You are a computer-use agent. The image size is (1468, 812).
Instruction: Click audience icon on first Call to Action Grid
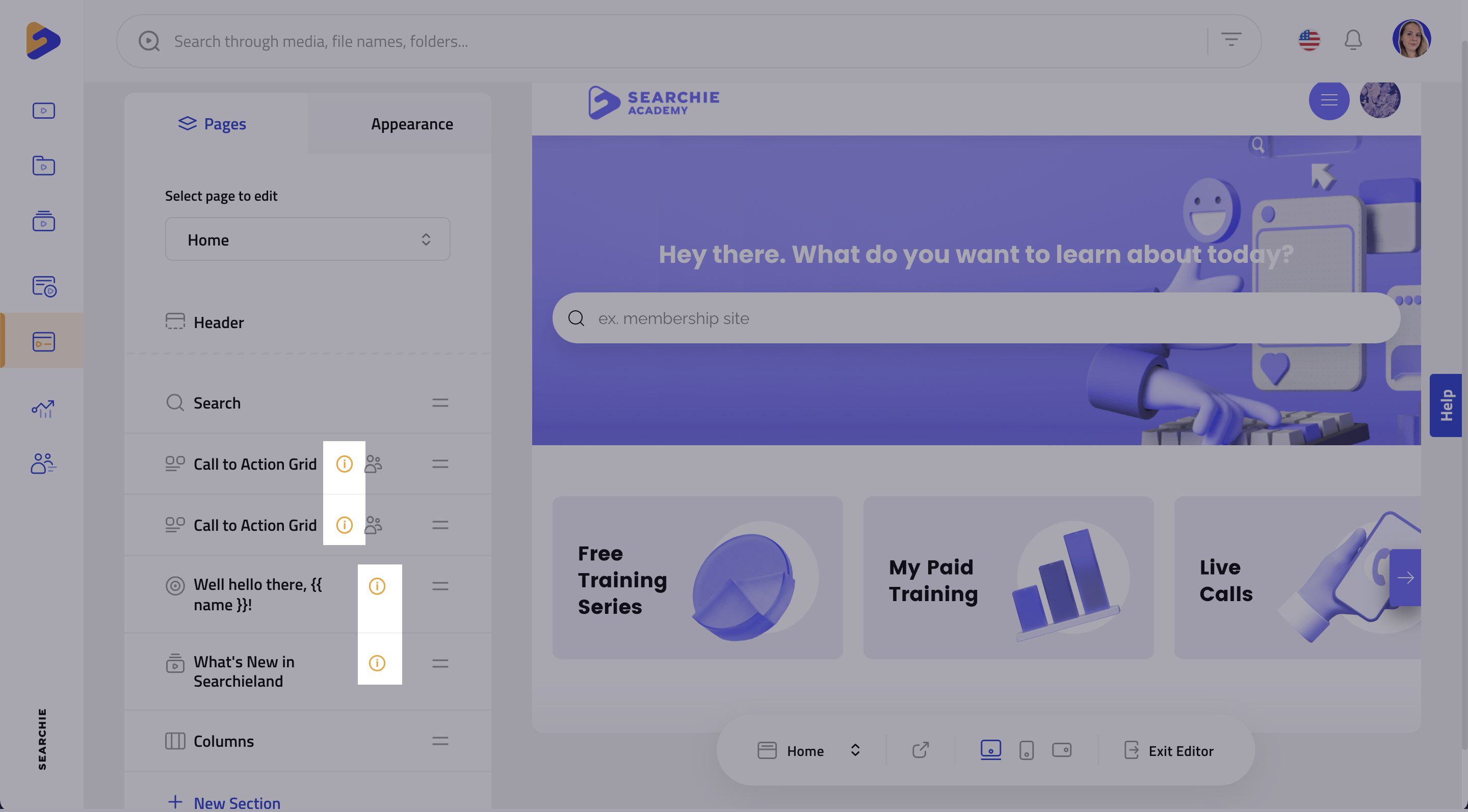coord(373,464)
